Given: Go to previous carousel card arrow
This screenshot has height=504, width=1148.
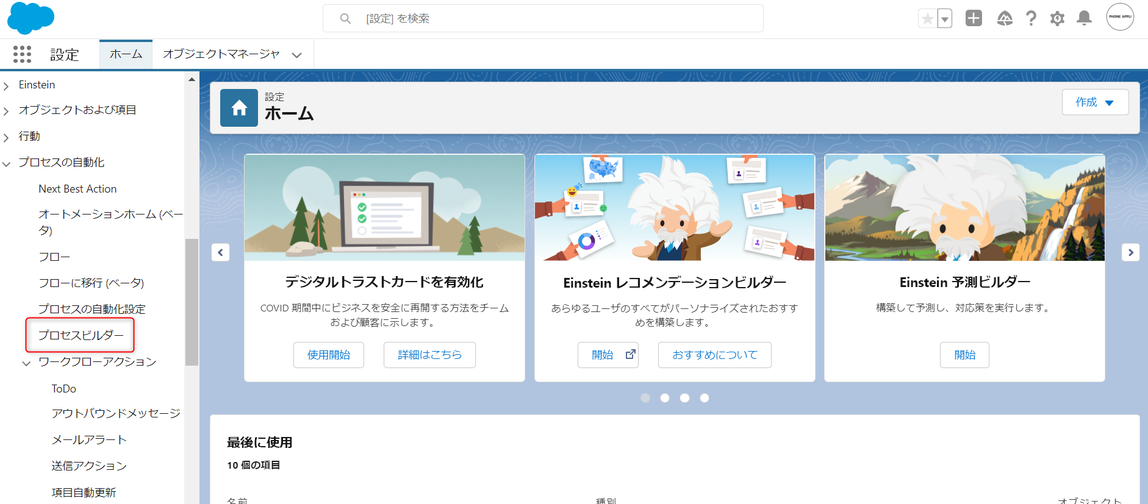Looking at the screenshot, I should coord(220,252).
